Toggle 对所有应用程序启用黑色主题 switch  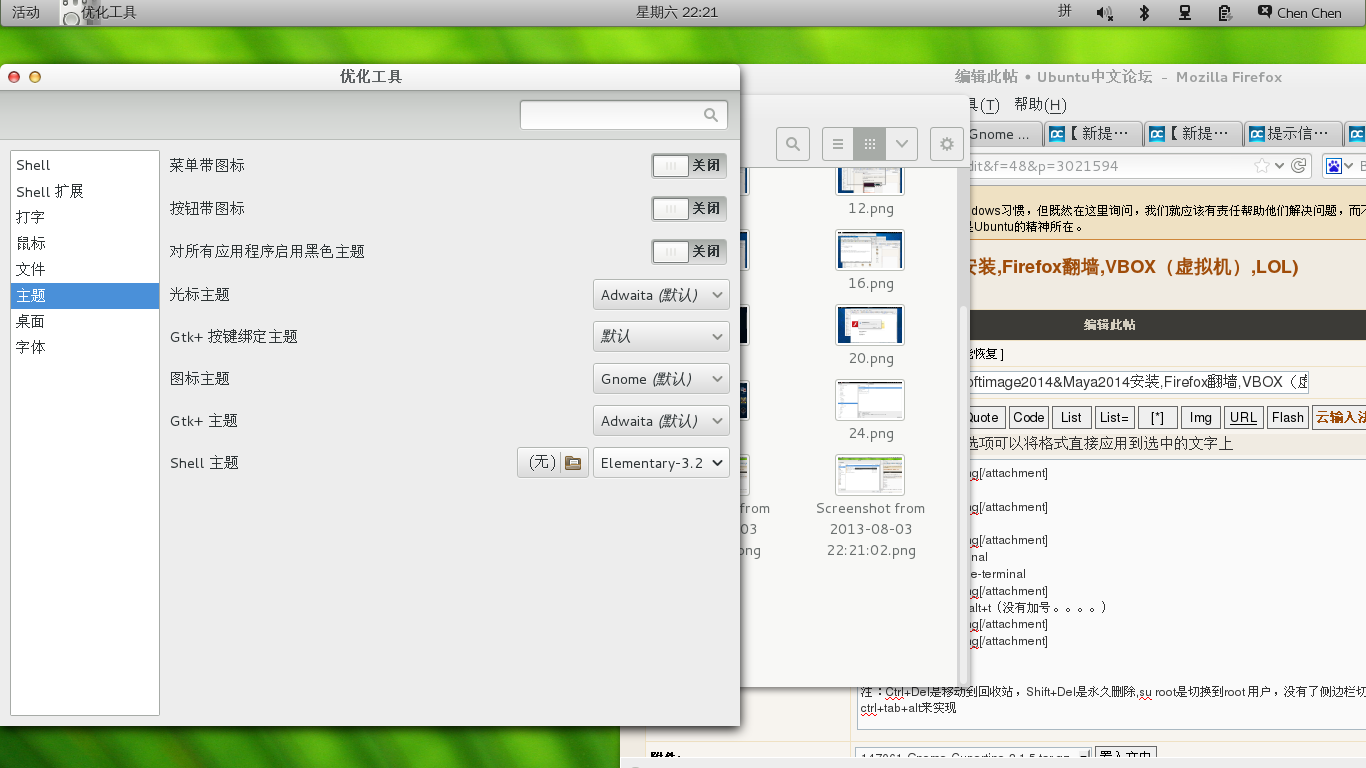[x=689, y=251]
